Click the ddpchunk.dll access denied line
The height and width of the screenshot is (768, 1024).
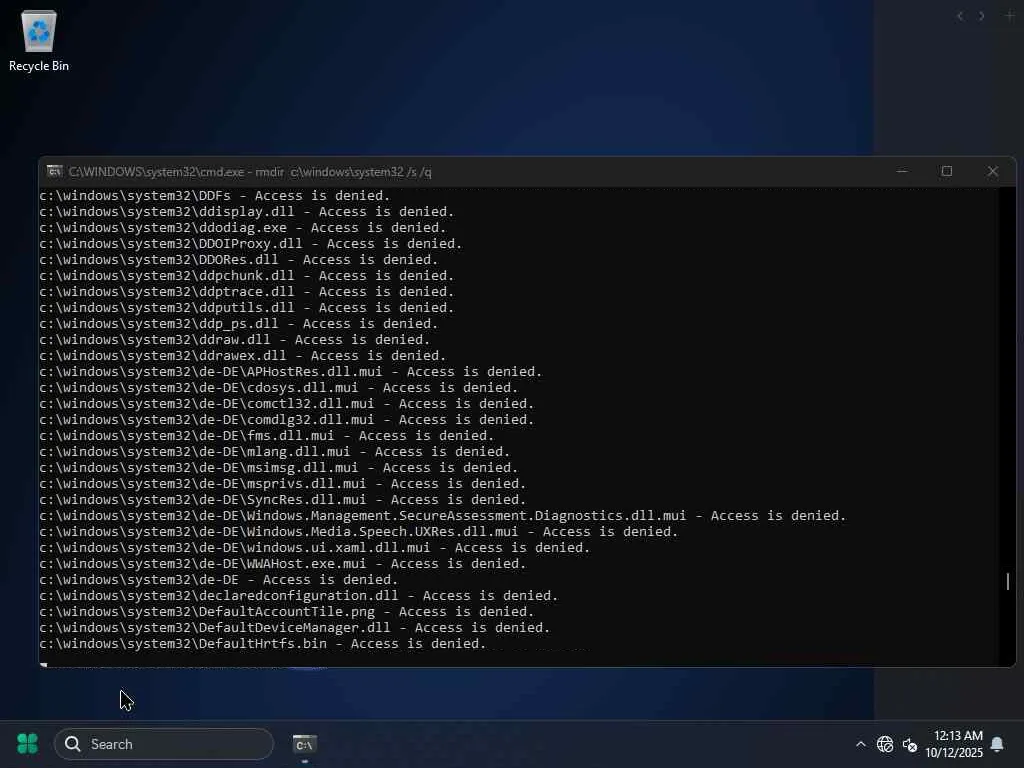(247, 276)
